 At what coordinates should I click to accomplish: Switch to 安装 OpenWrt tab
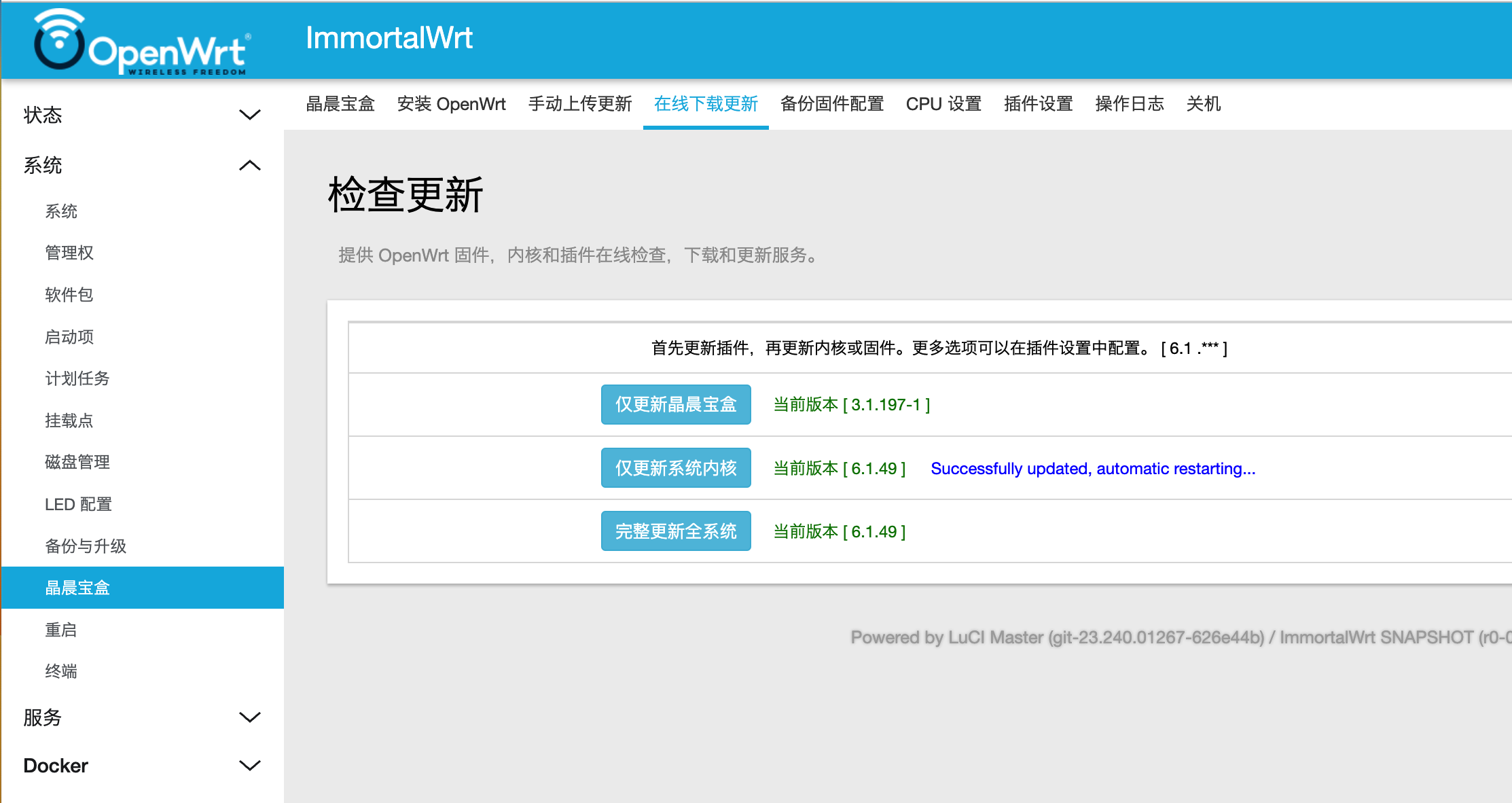click(452, 104)
